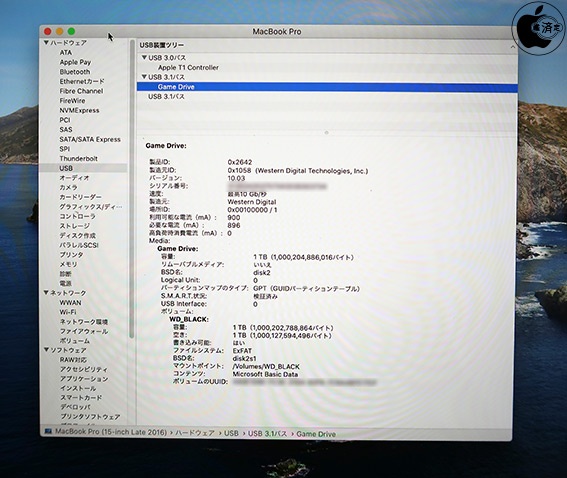Select カメラ in sidebar
The width and height of the screenshot is (567, 478).
click(68, 187)
